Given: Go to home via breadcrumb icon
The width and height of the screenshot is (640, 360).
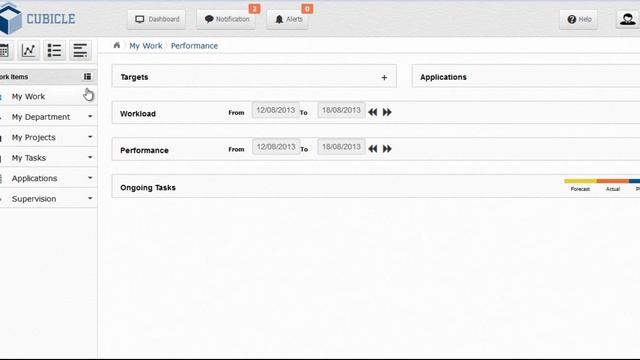Looking at the screenshot, I should 117,45.
